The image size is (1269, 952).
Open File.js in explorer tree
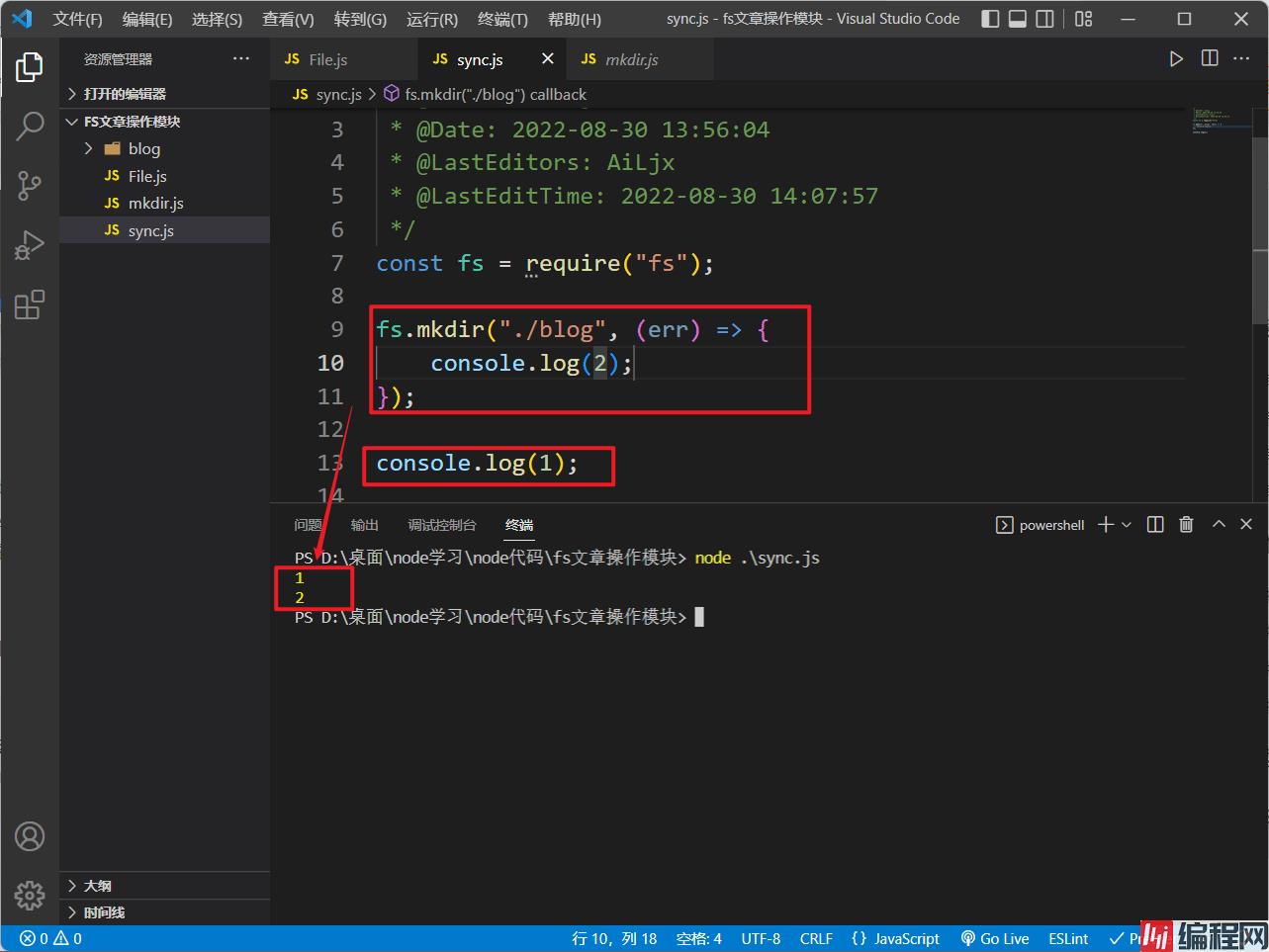point(164,176)
